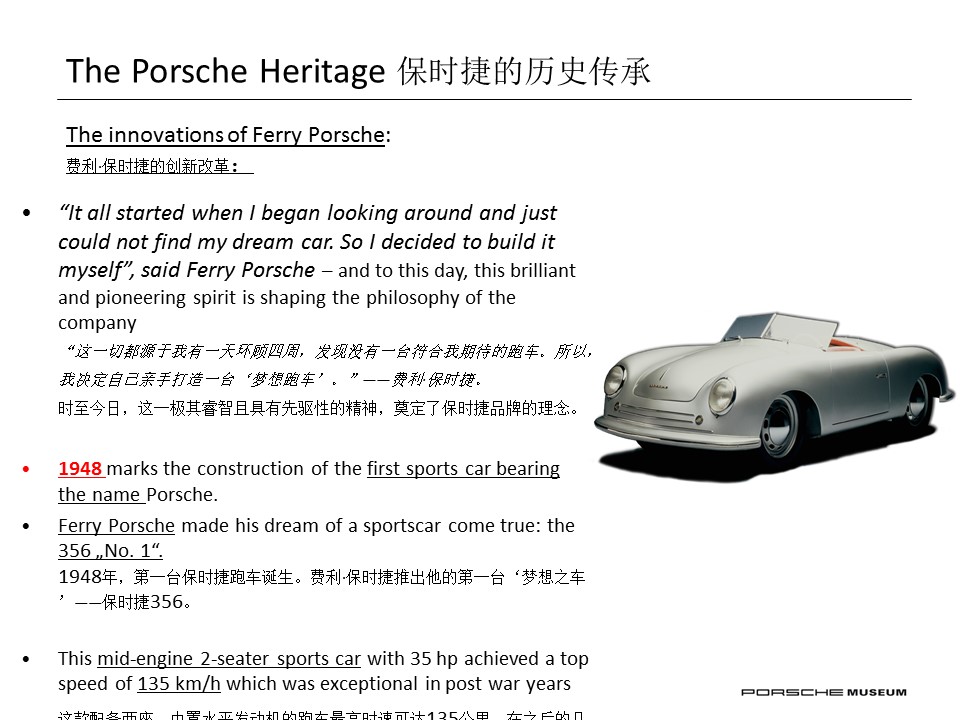The width and height of the screenshot is (960, 720).
Task: Select the heading "The innovations of Ferry Porsche:"
Action: (x=228, y=135)
